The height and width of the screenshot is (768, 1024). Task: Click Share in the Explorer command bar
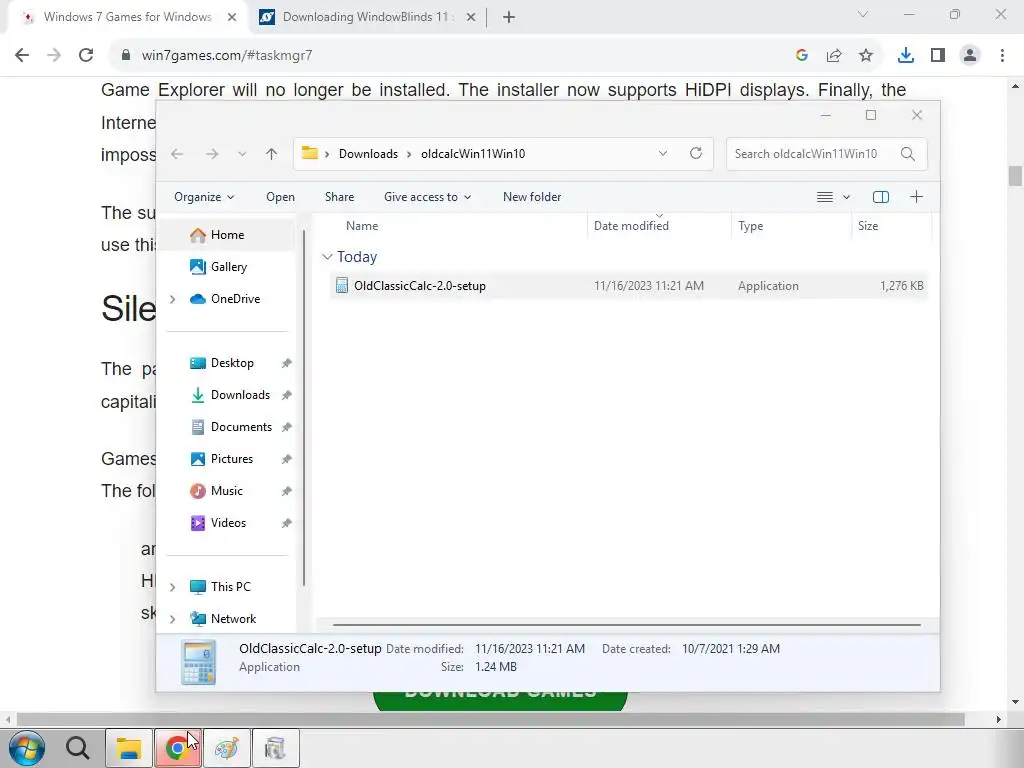pyautogui.click(x=340, y=197)
